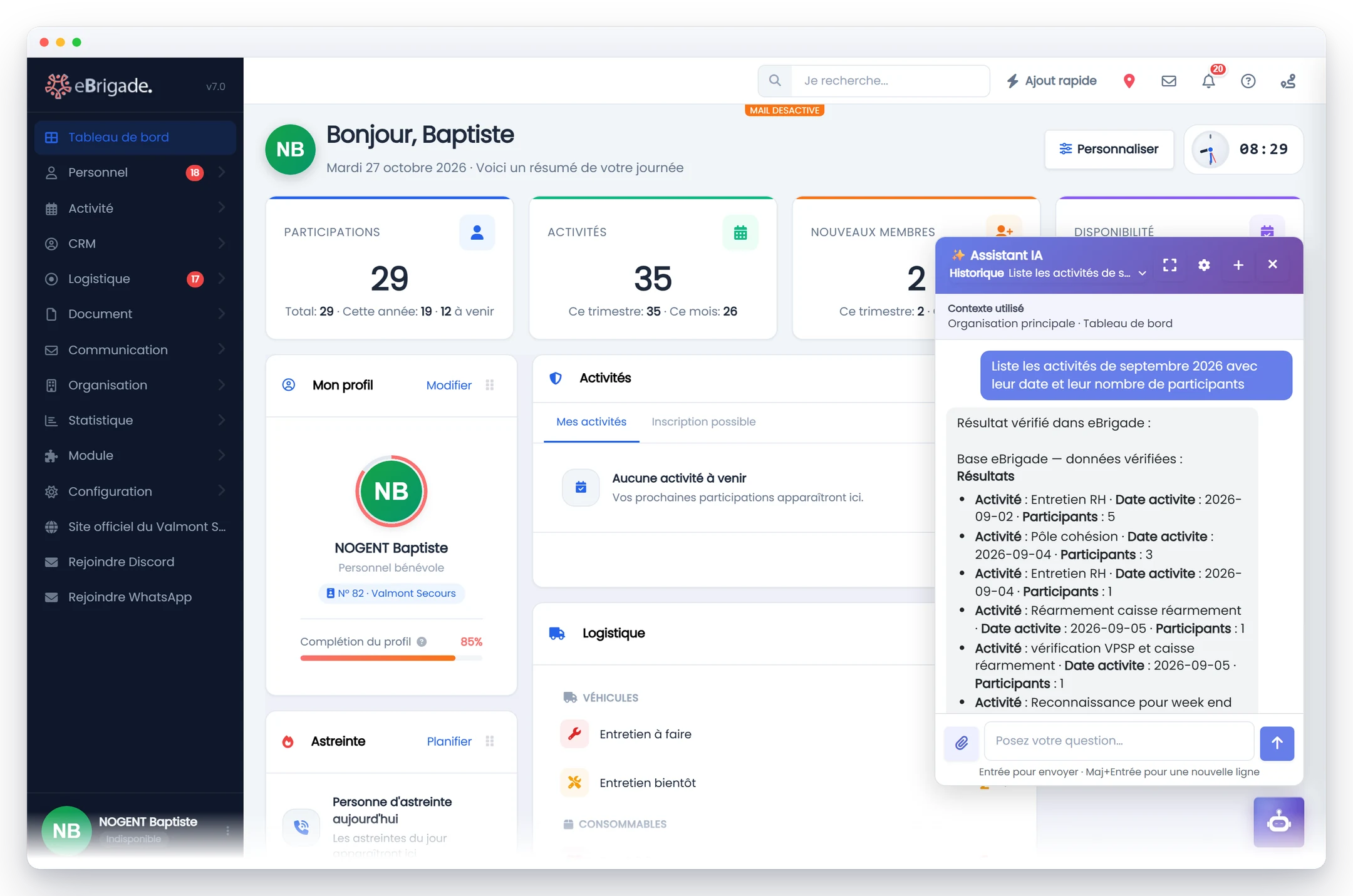The image size is (1353, 896).
Task: Start a new Assistant IA conversation
Action: click(x=1238, y=265)
